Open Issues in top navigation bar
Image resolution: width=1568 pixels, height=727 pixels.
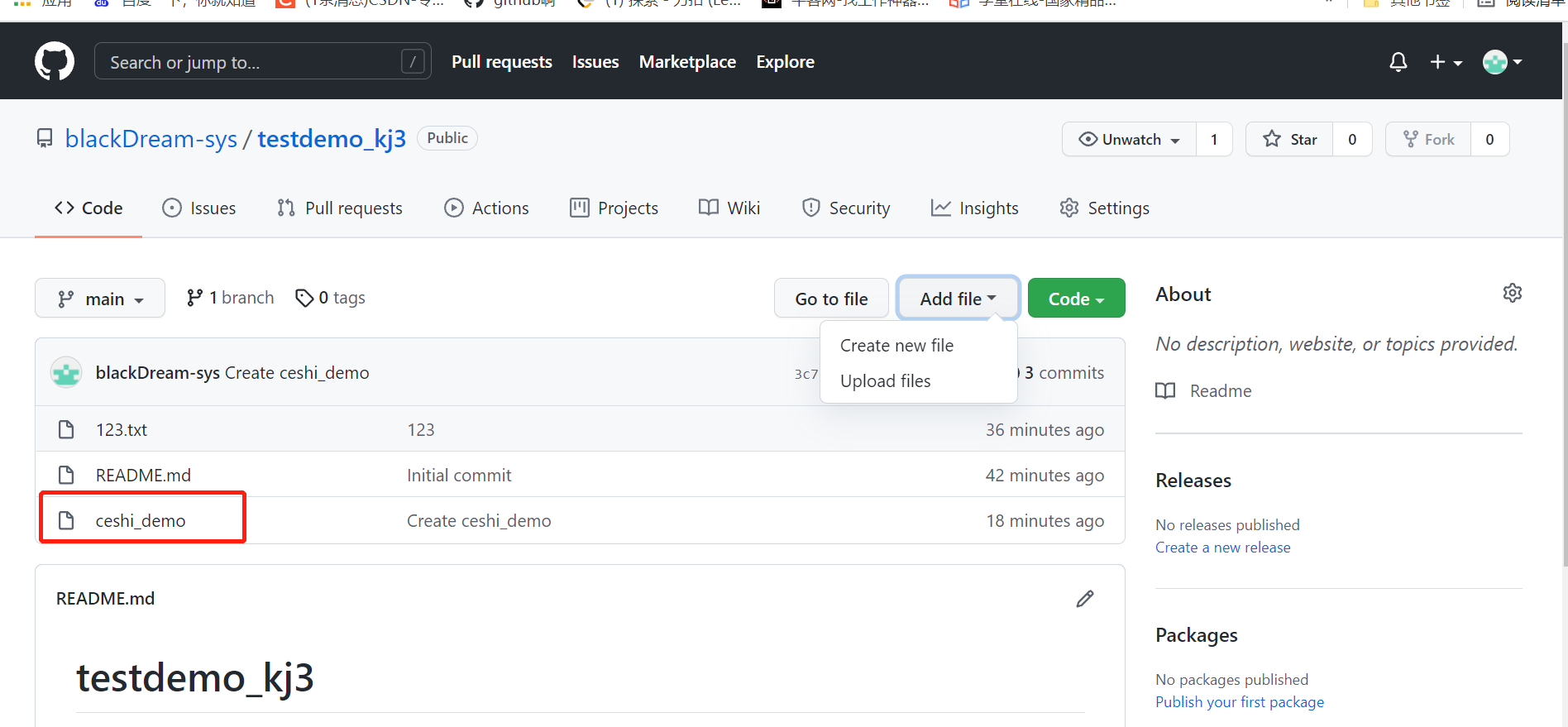[595, 62]
